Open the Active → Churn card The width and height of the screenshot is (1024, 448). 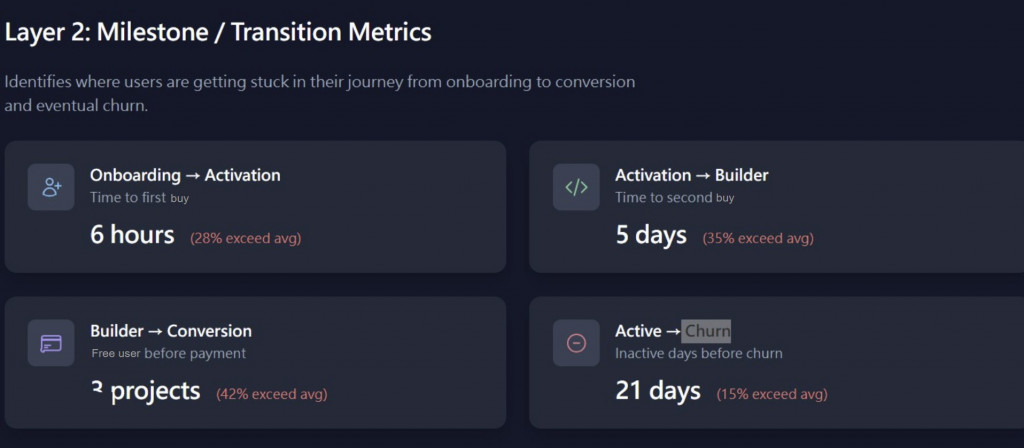776,362
